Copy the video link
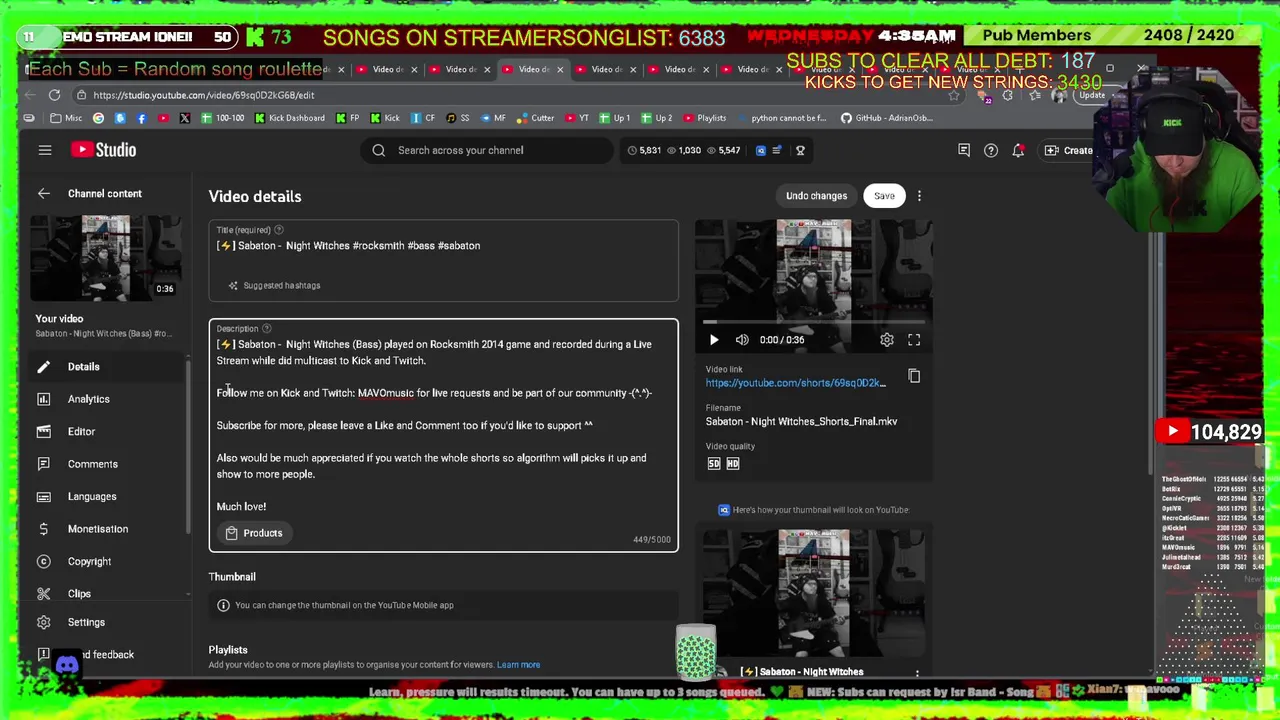The height and width of the screenshot is (720, 1280). pyautogui.click(x=914, y=376)
